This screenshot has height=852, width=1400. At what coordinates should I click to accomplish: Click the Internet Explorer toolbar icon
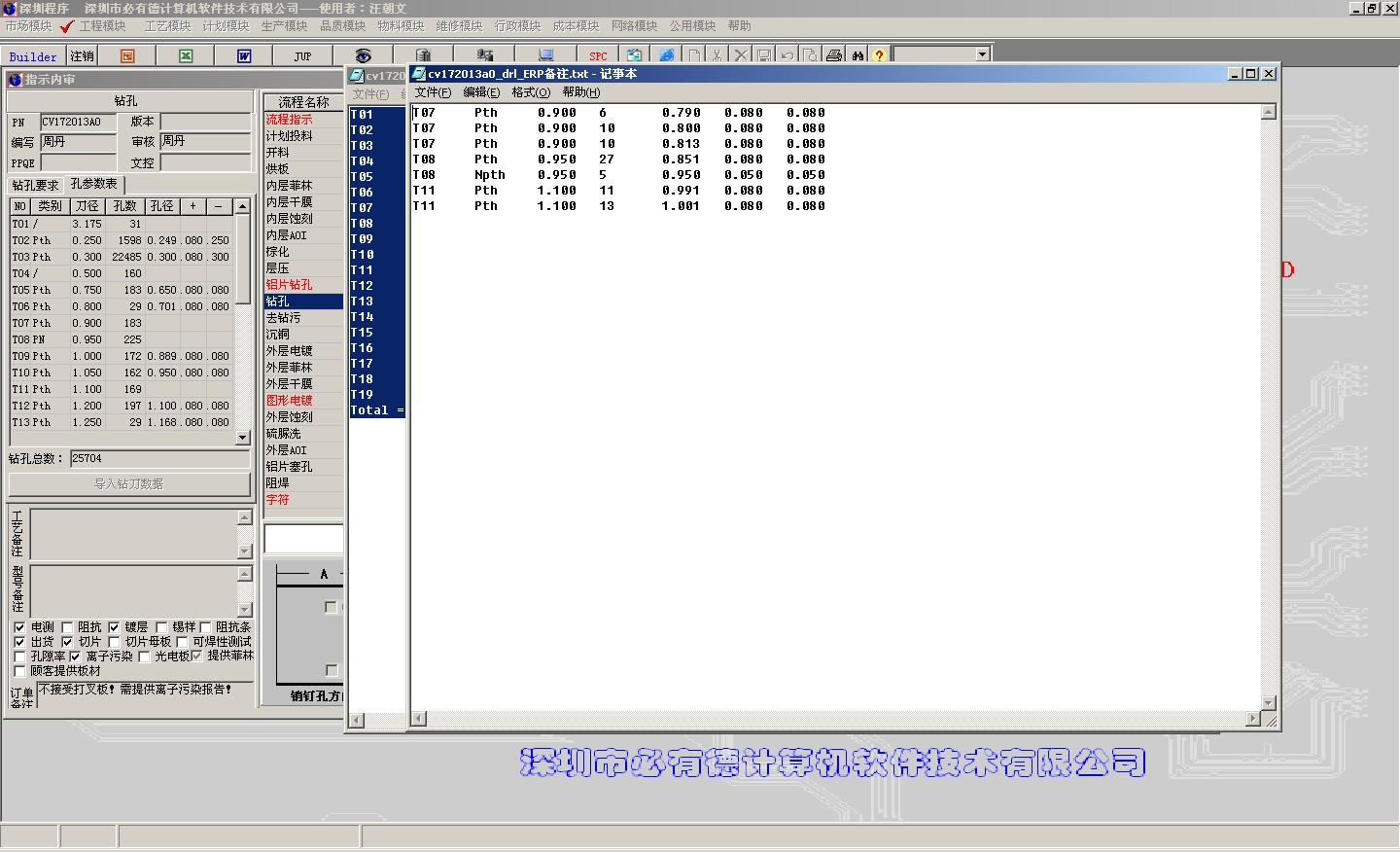click(x=666, y=55)
